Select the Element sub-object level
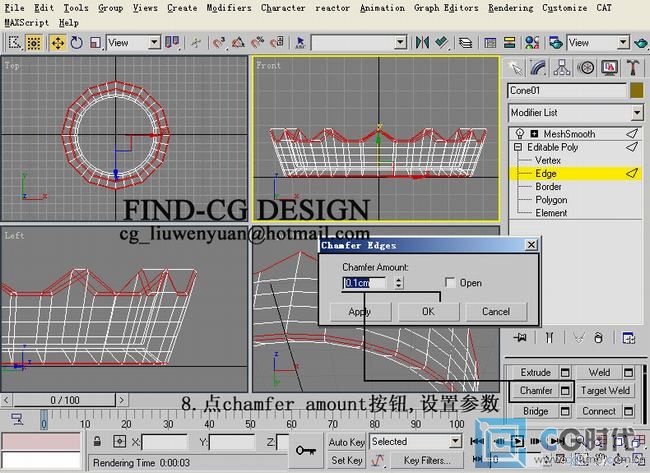Screen dimensions: 650x473 551,213
